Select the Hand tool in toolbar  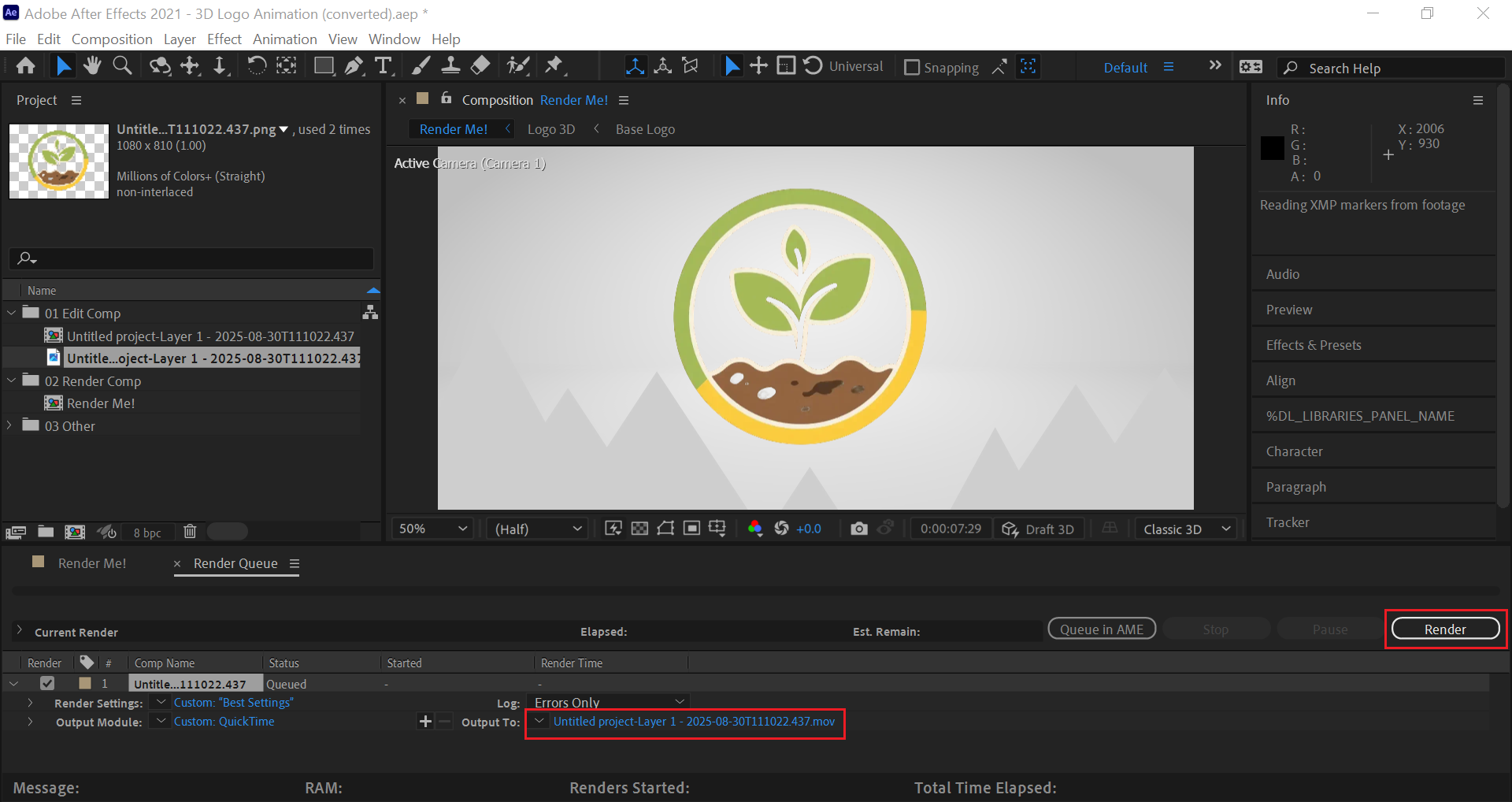point(92,66)
